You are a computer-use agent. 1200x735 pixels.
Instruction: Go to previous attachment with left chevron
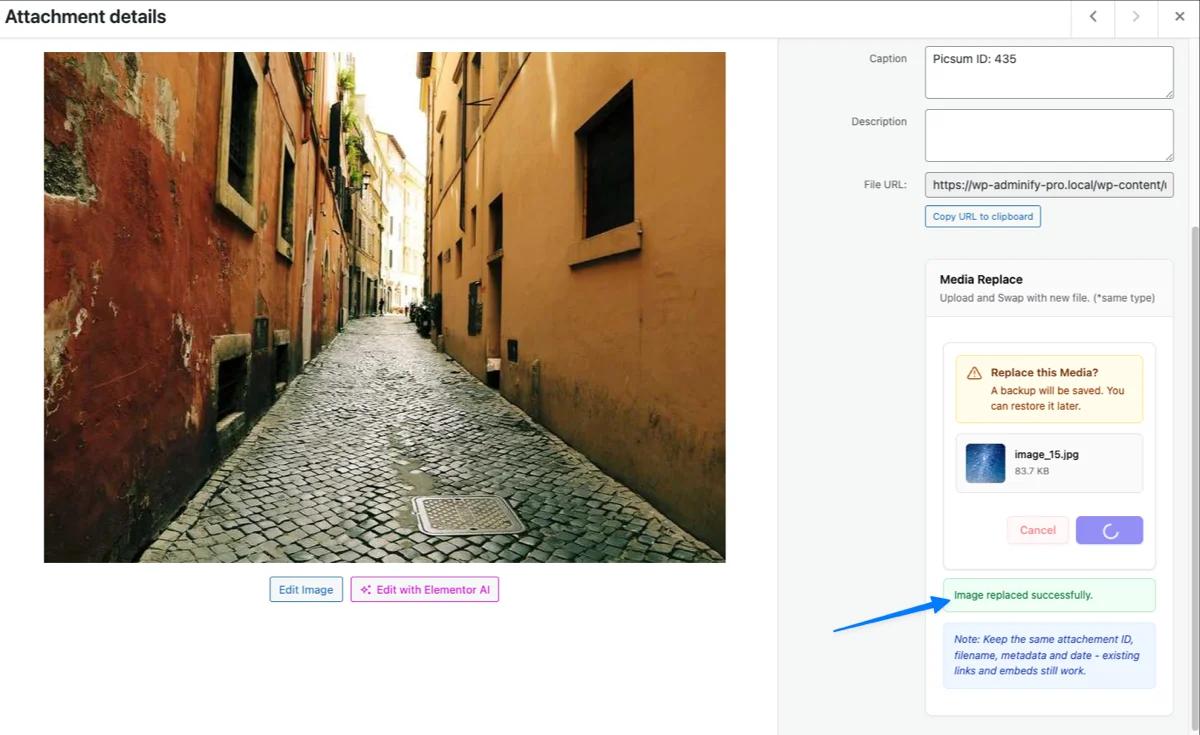pyautogui.click(x=1093, y=17)
